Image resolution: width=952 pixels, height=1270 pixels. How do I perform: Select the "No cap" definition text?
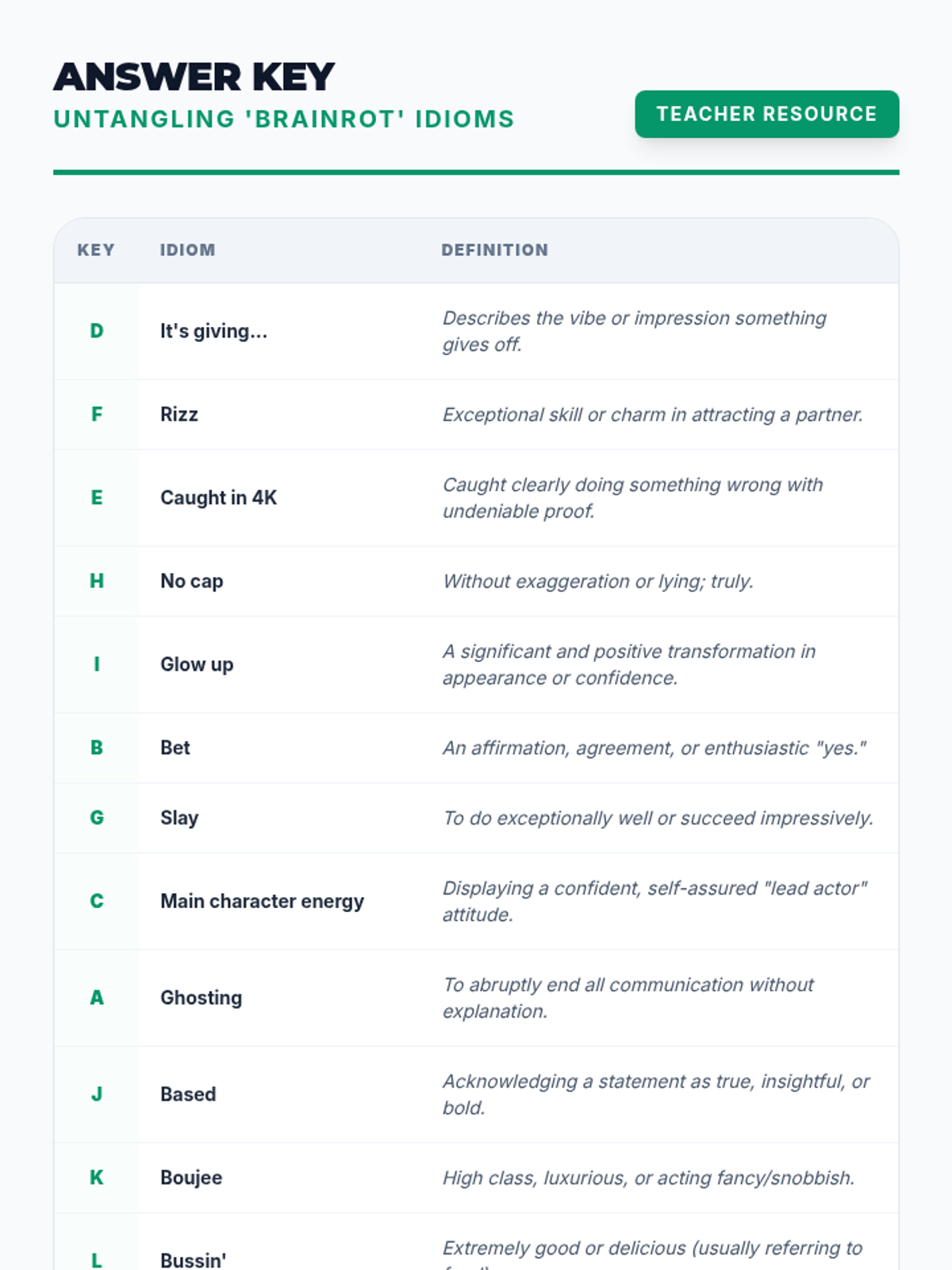pos(597,581)
